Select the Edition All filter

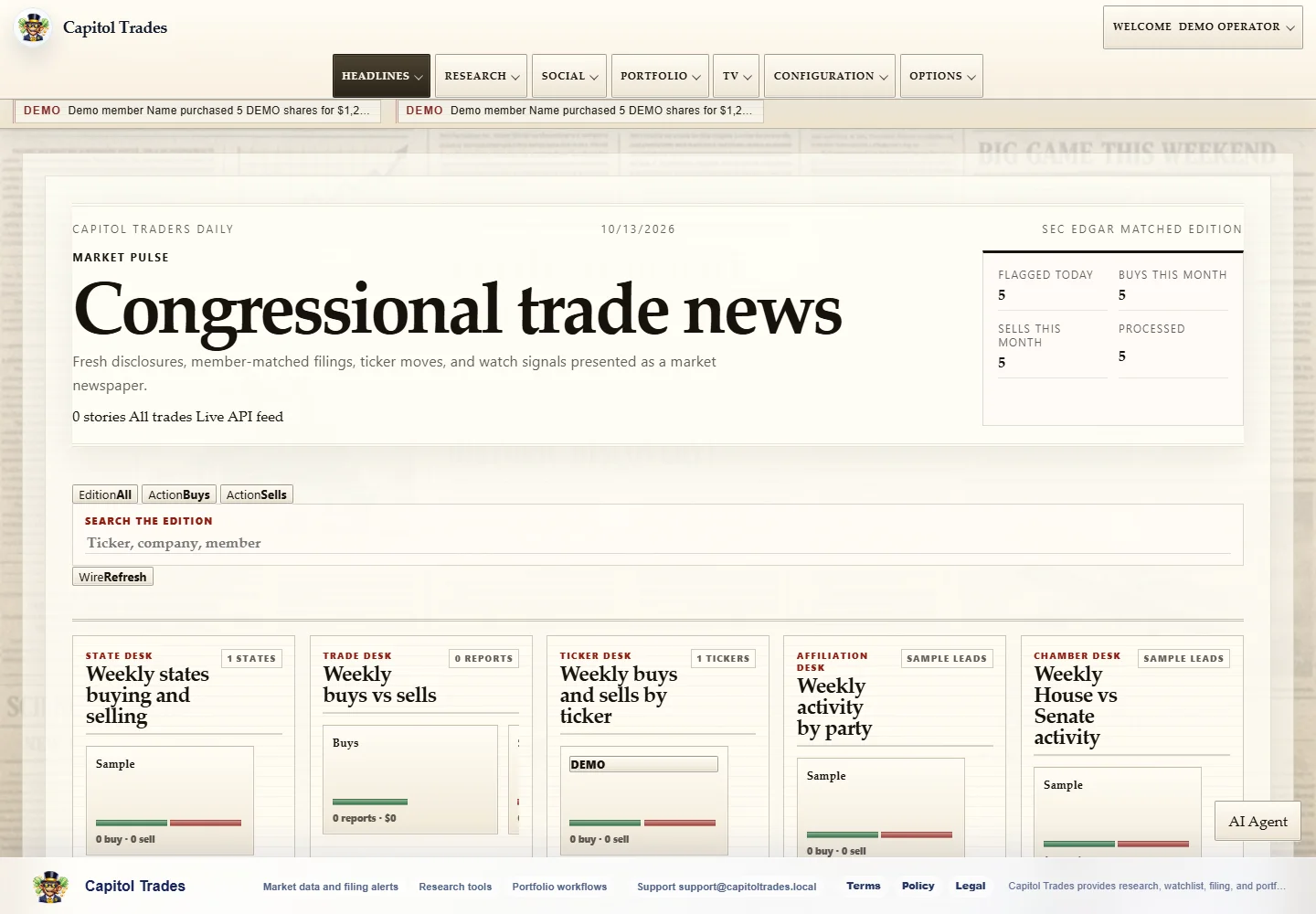click(x=105, y=494)
